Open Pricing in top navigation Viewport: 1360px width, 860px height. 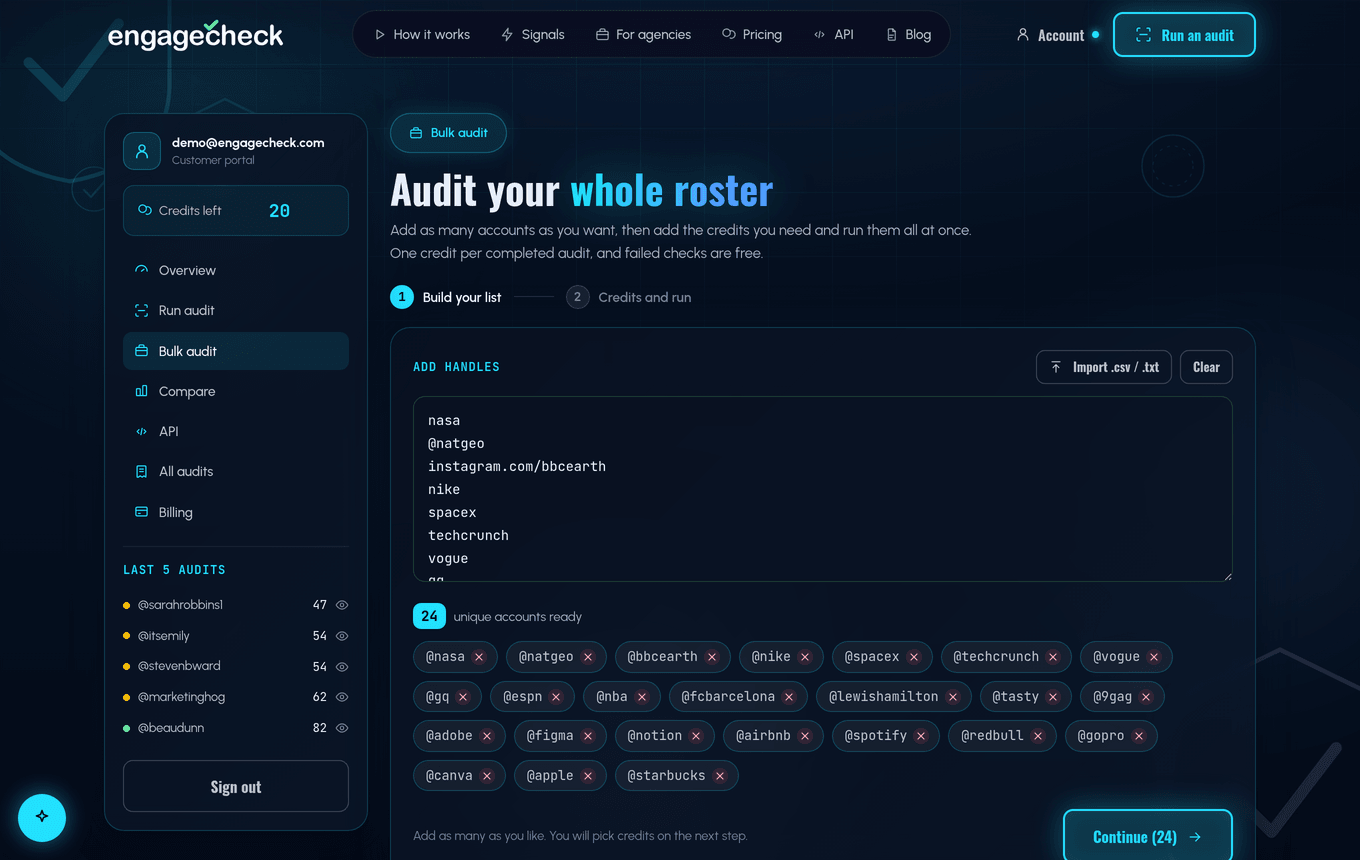click(x=752, y=34)
